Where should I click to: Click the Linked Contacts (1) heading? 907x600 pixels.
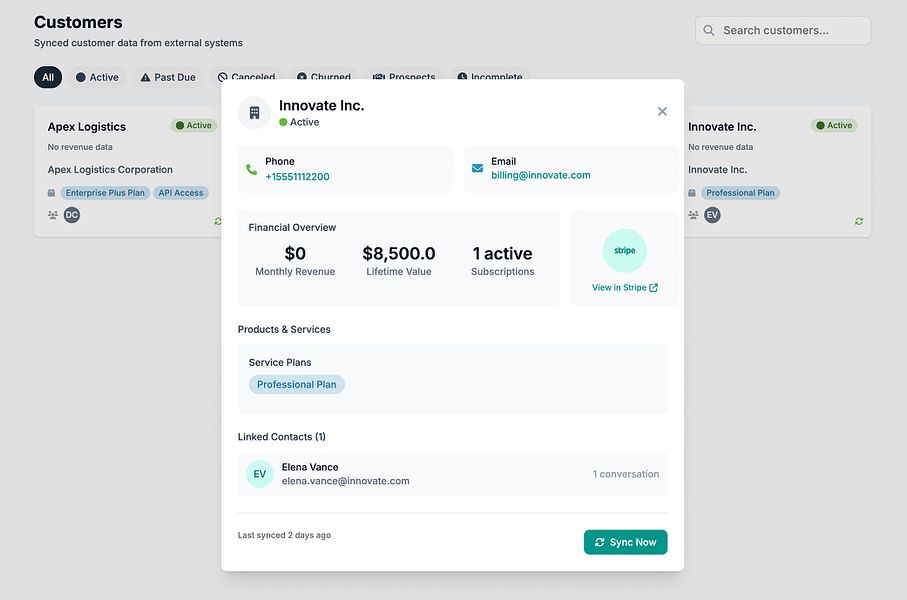point(282,437)
